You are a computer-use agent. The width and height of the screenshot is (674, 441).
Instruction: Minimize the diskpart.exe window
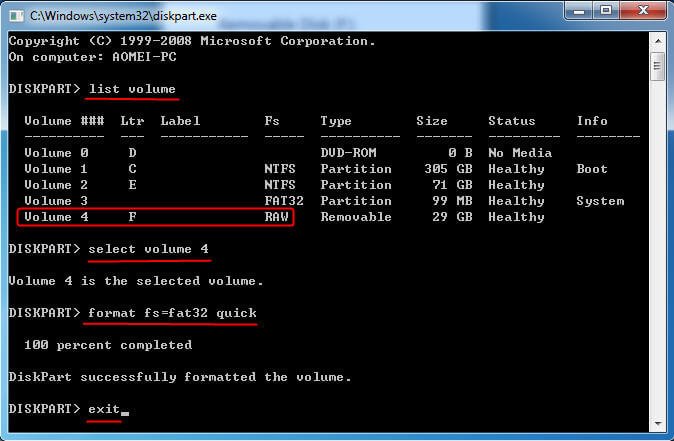tap(576, 13)
